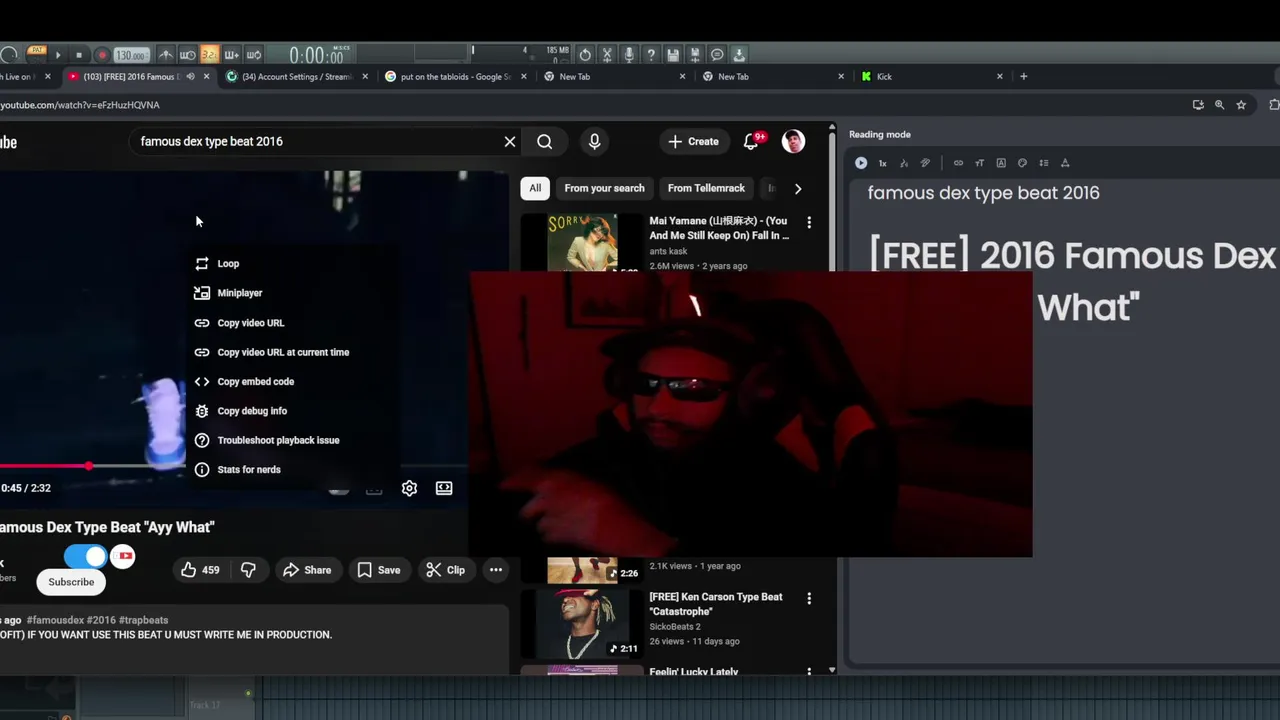This screenshot has height=720, width=1280.
Task: Click the youtube.com address bar URL
Action: click(x=80, y=105)
